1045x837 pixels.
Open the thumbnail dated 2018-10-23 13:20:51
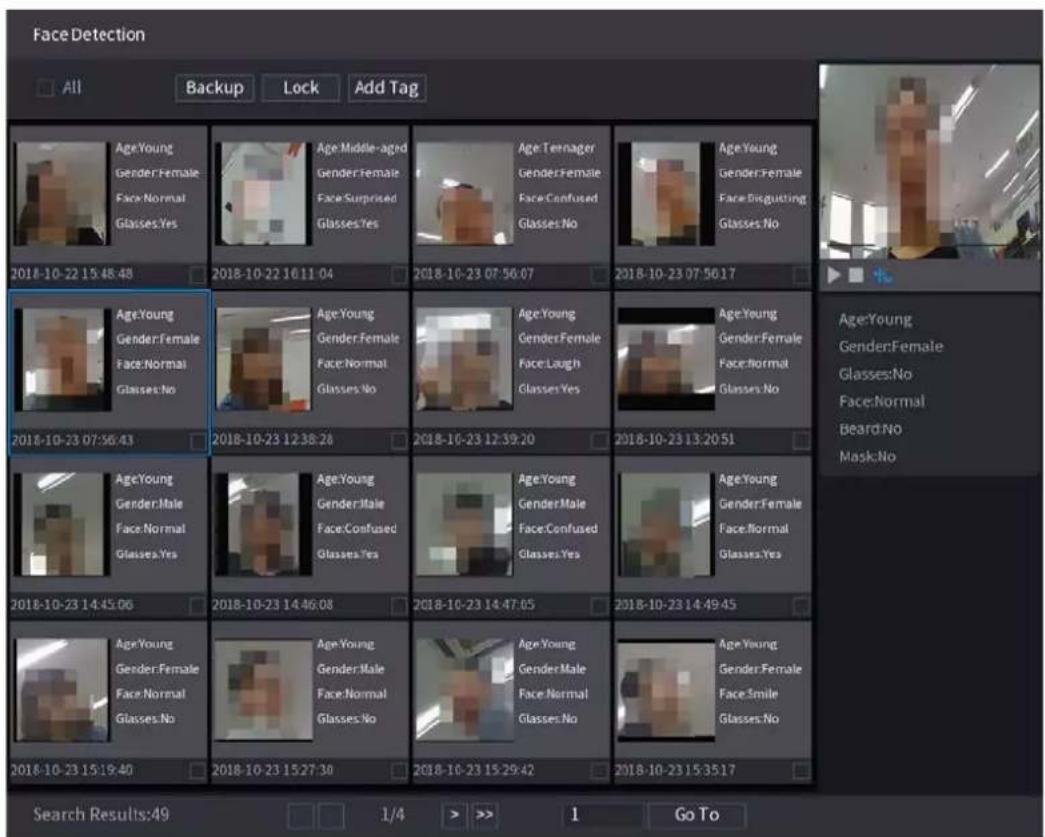tap(666, 359)
